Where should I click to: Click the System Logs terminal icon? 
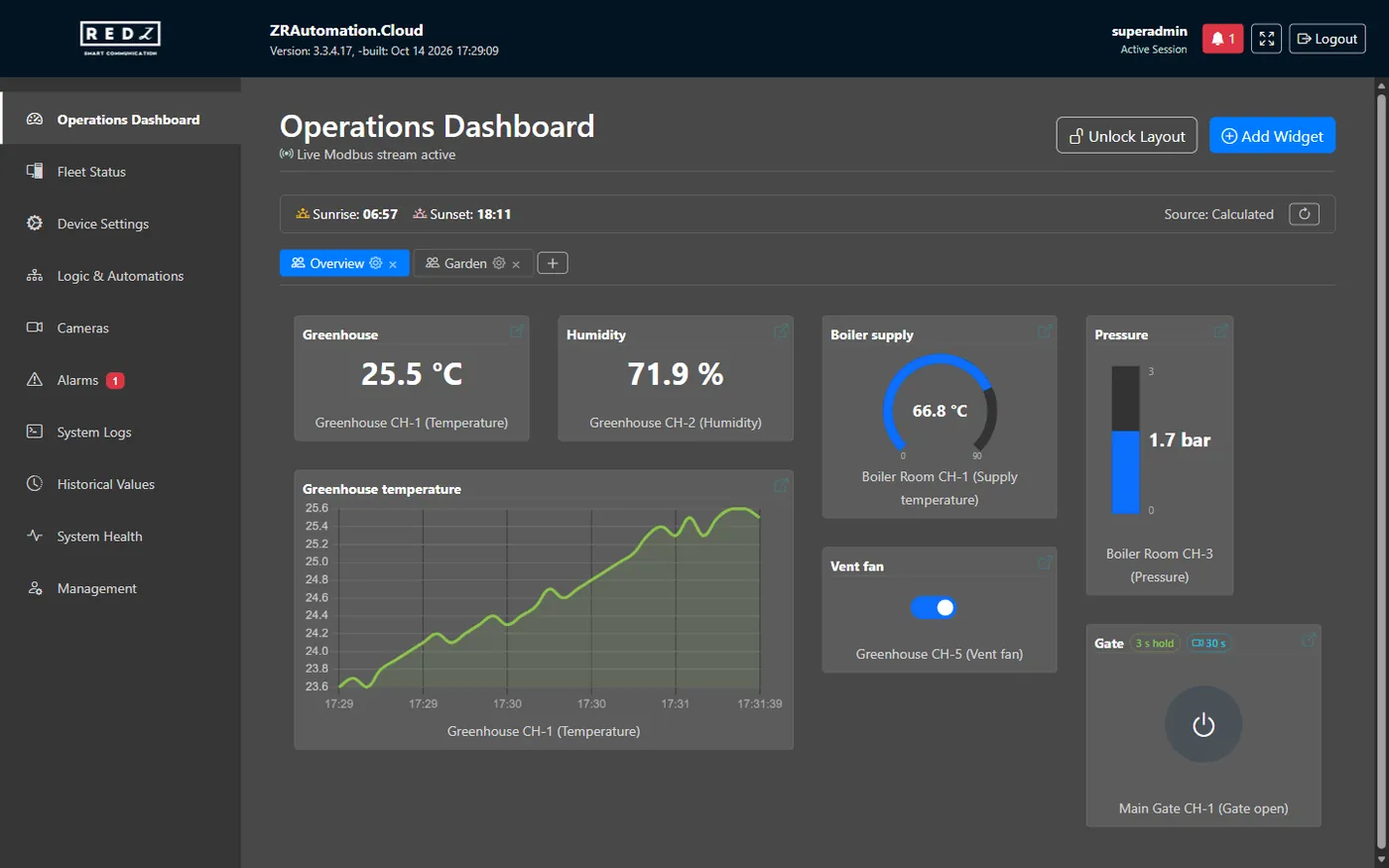(35, 432)
